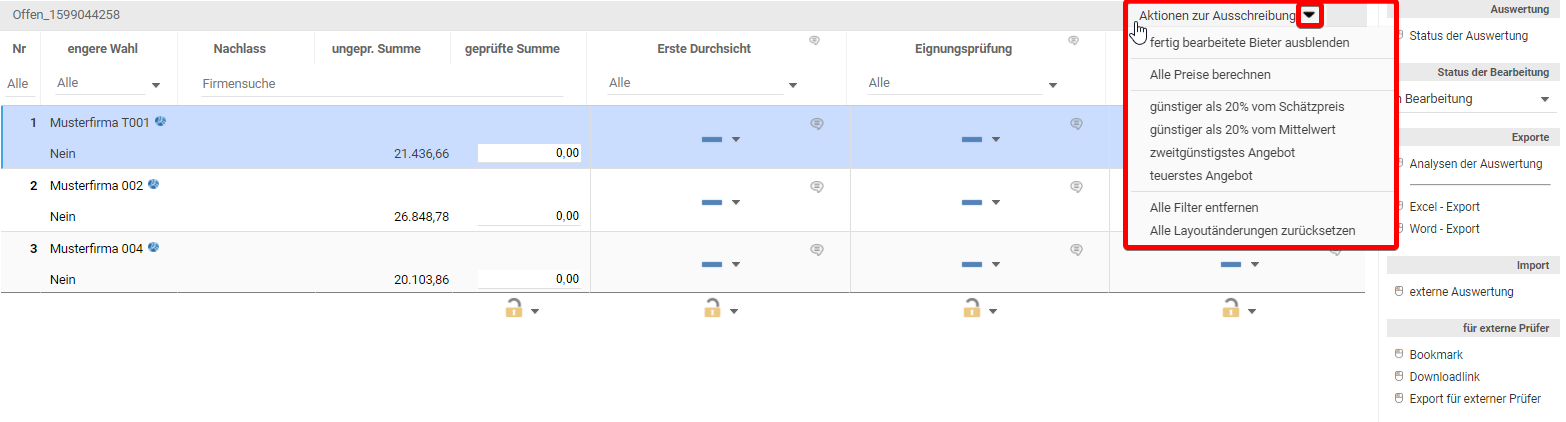Select 'fertig bearbeitete Bieter ausblenden'
1566x422 pixels.
click(1249, 43)
